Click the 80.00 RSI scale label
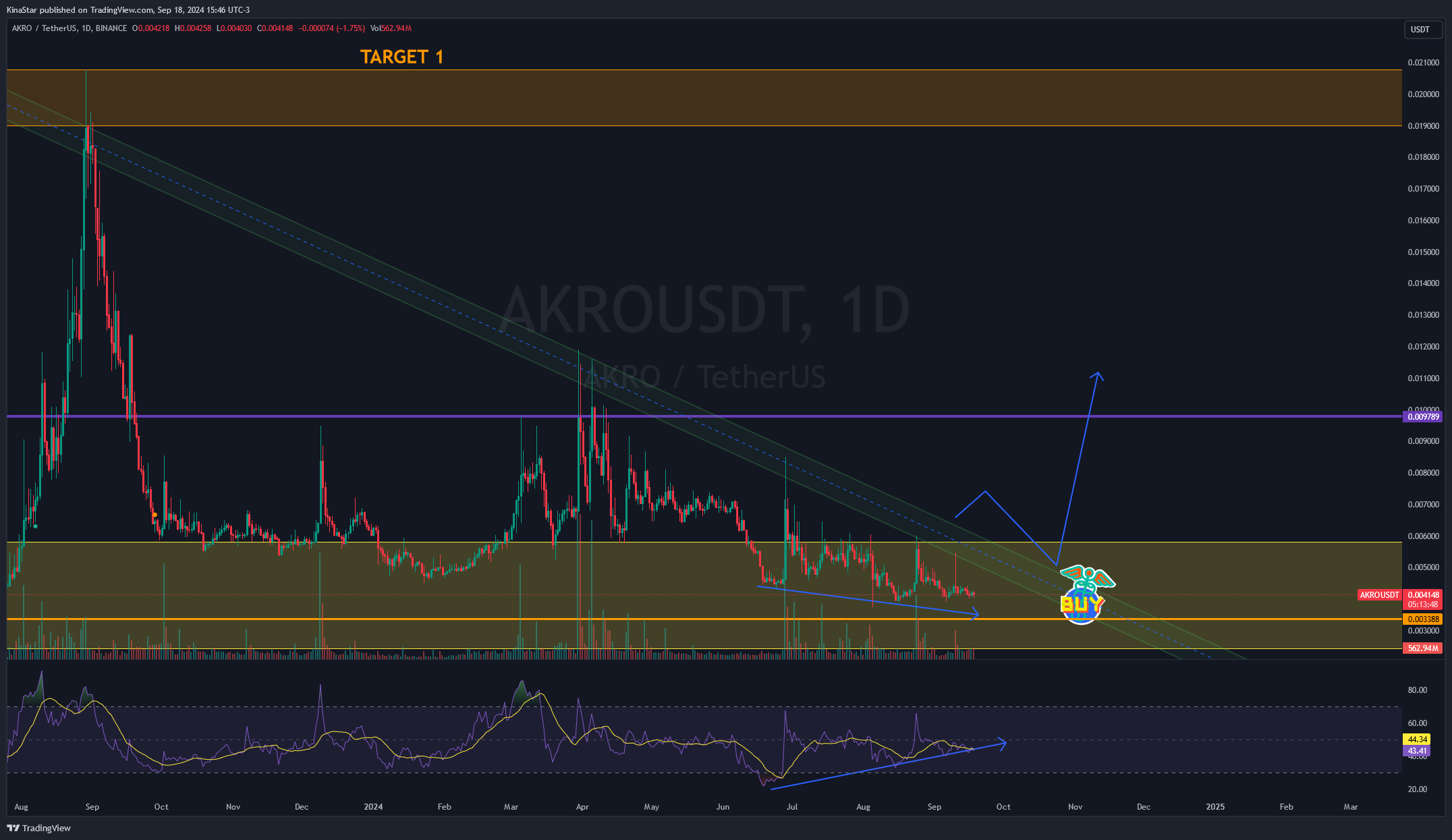The image size is (1452, 840). pyautogui.click(x=1418, y=690)
